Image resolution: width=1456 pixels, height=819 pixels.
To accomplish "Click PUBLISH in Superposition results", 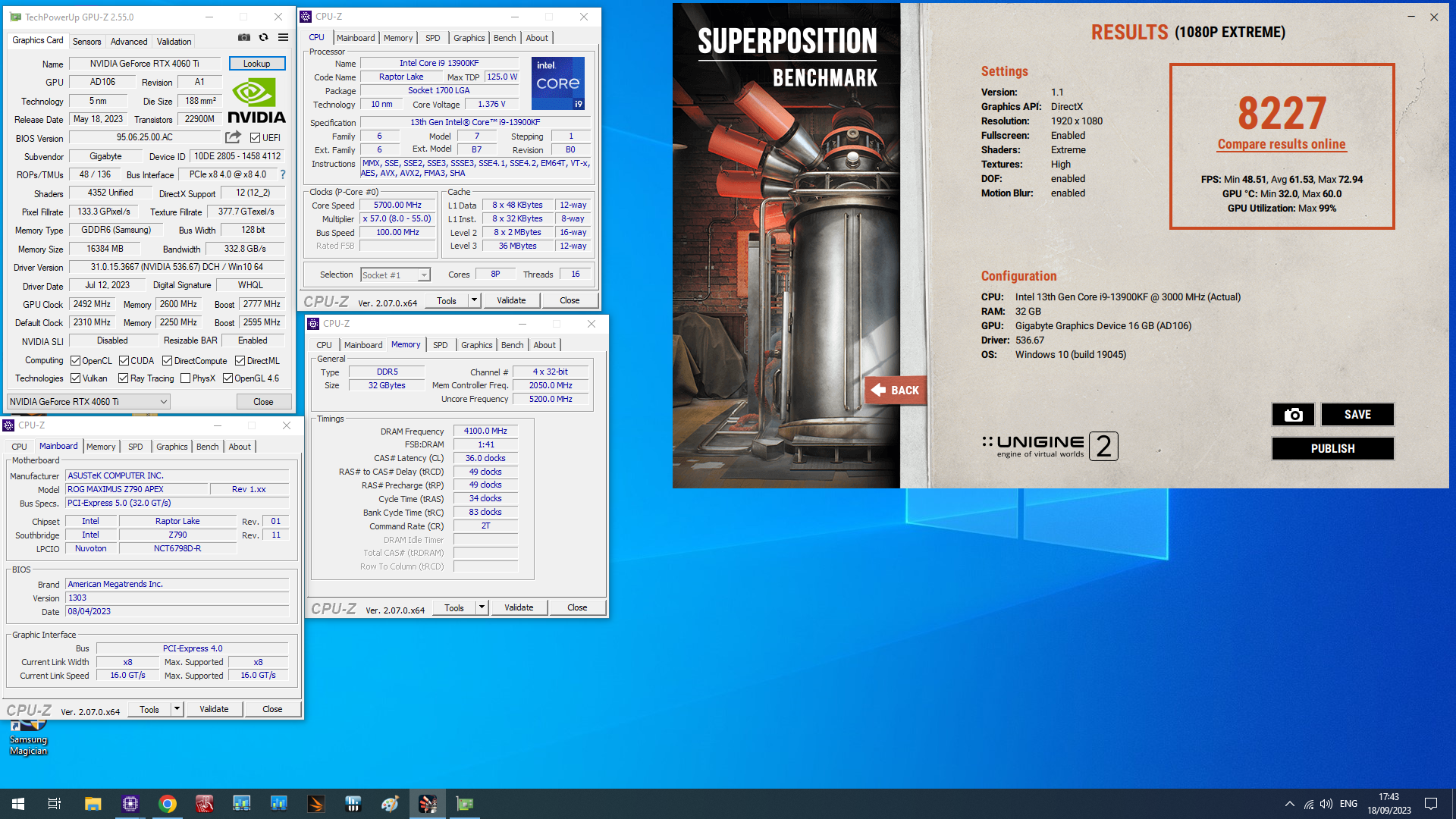I will point(1332,449).
